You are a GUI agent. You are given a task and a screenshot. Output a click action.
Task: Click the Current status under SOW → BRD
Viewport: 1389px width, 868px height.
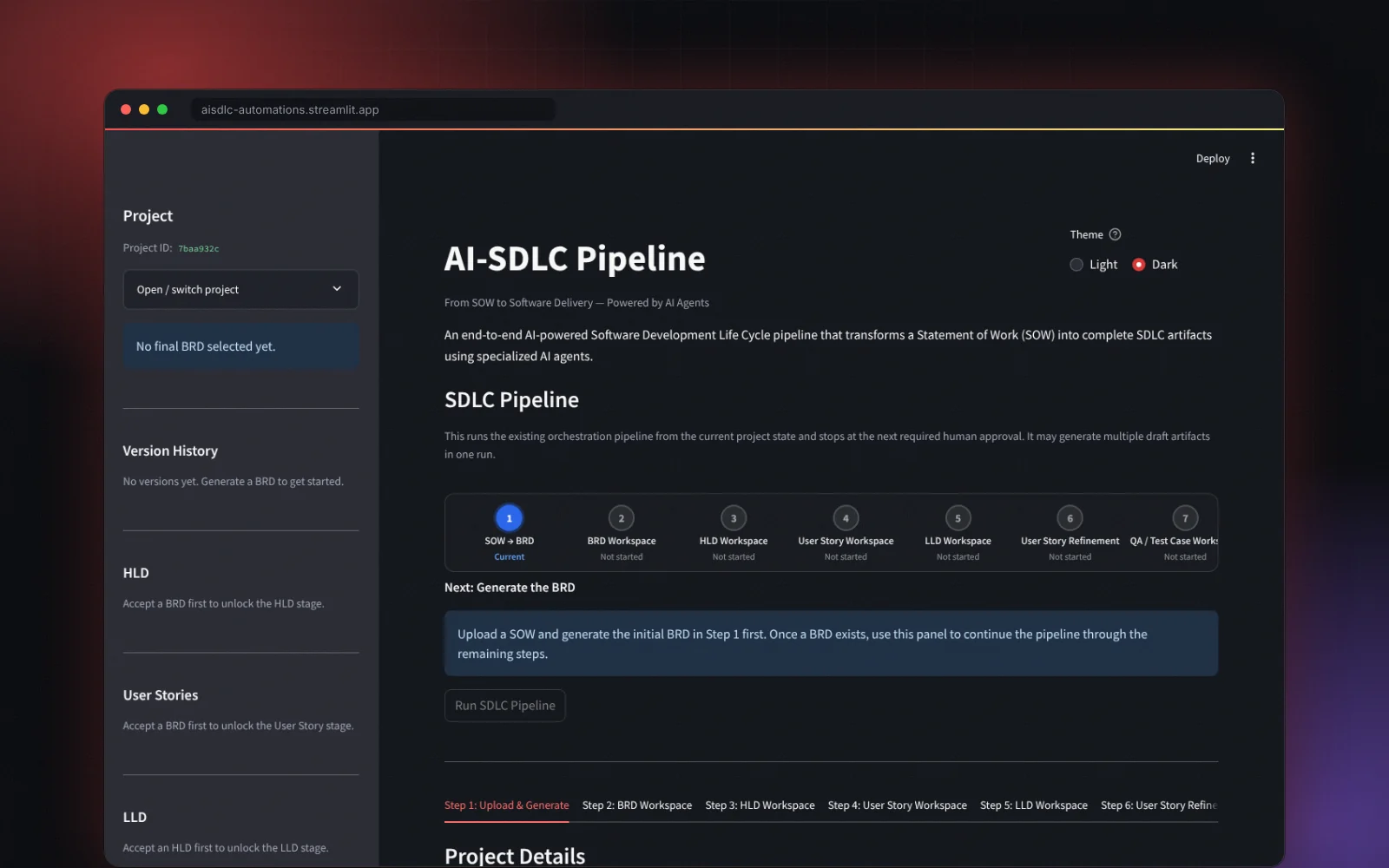coord(510,557)
